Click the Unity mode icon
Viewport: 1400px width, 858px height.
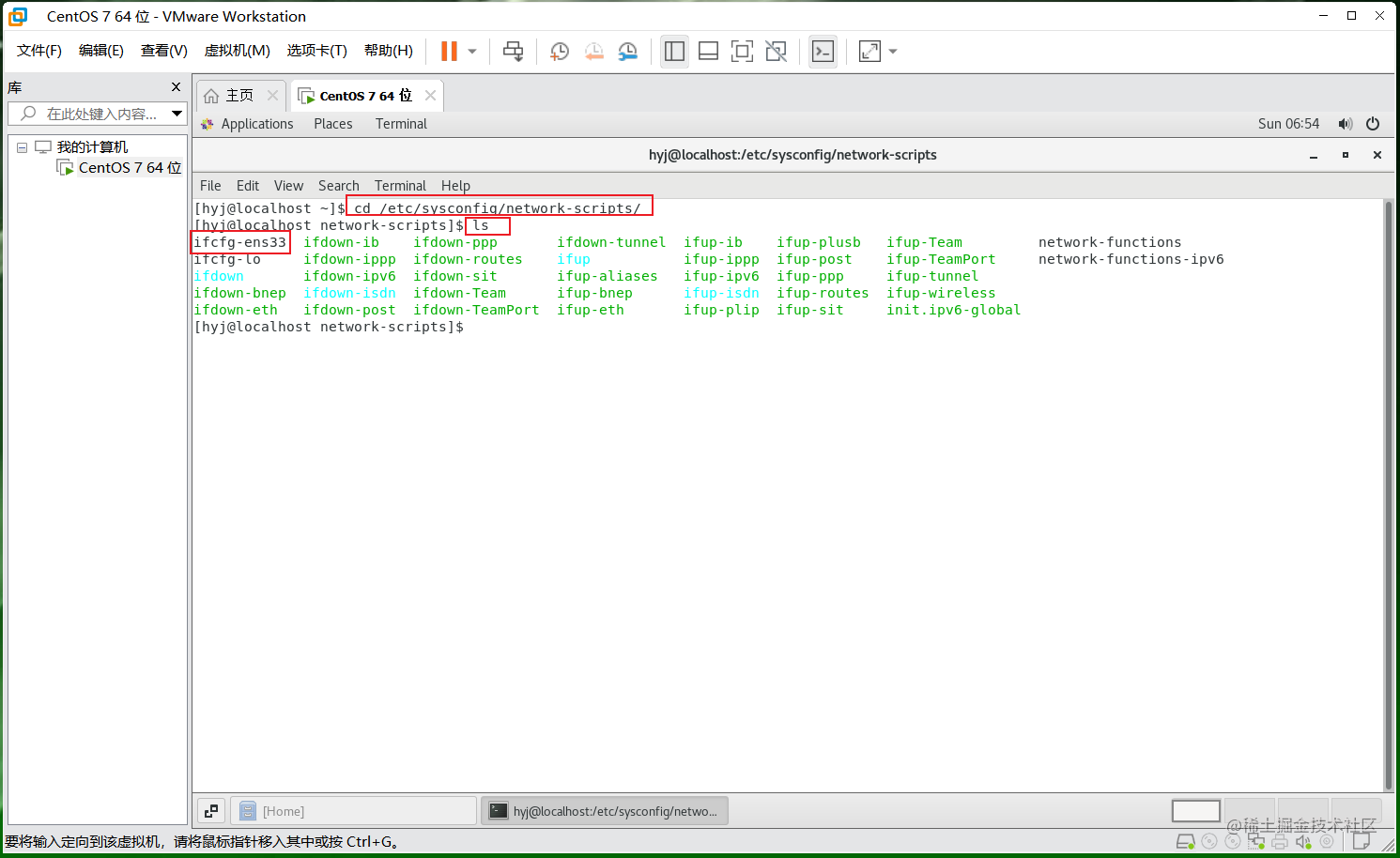(776, 52)
